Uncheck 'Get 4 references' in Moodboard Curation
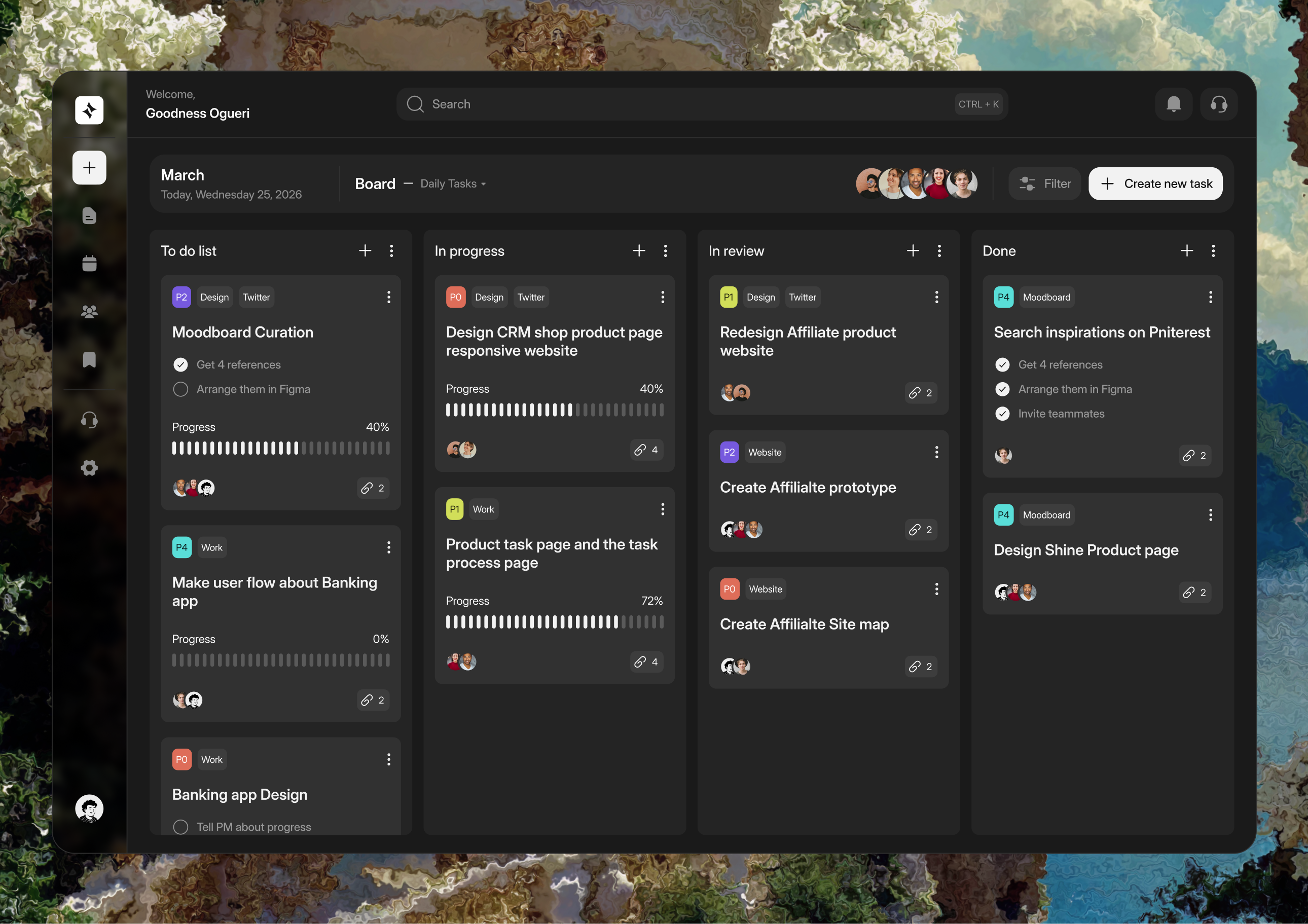This screenshot has width=1308, height=924. 180,364
